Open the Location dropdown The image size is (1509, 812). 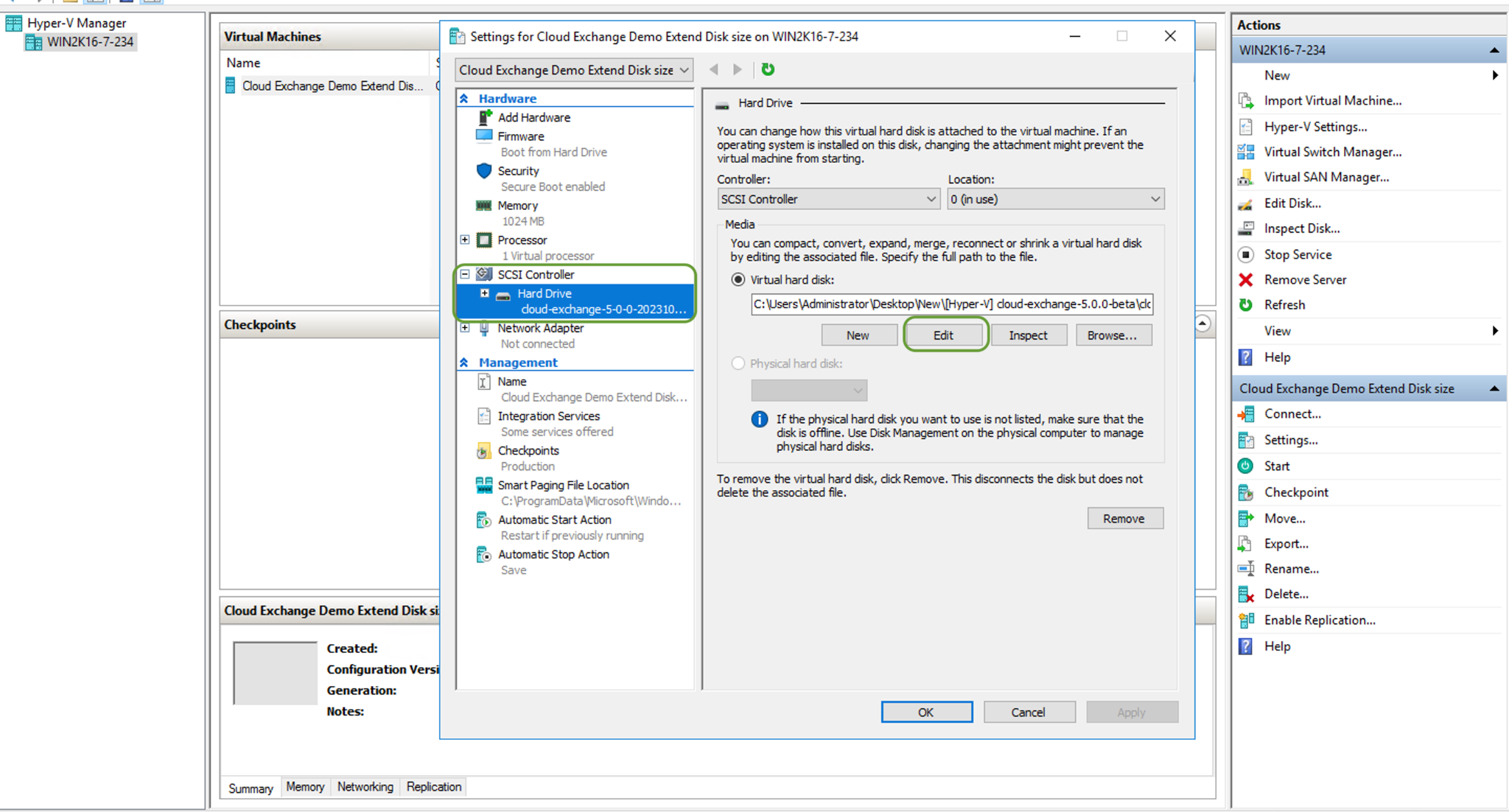(x=1055, y=199)
